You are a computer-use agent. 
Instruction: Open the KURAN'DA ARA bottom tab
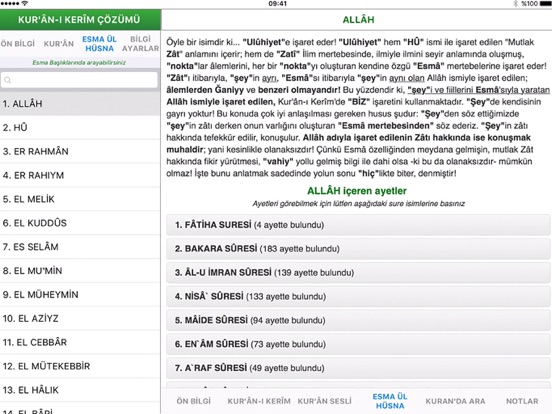455,401
